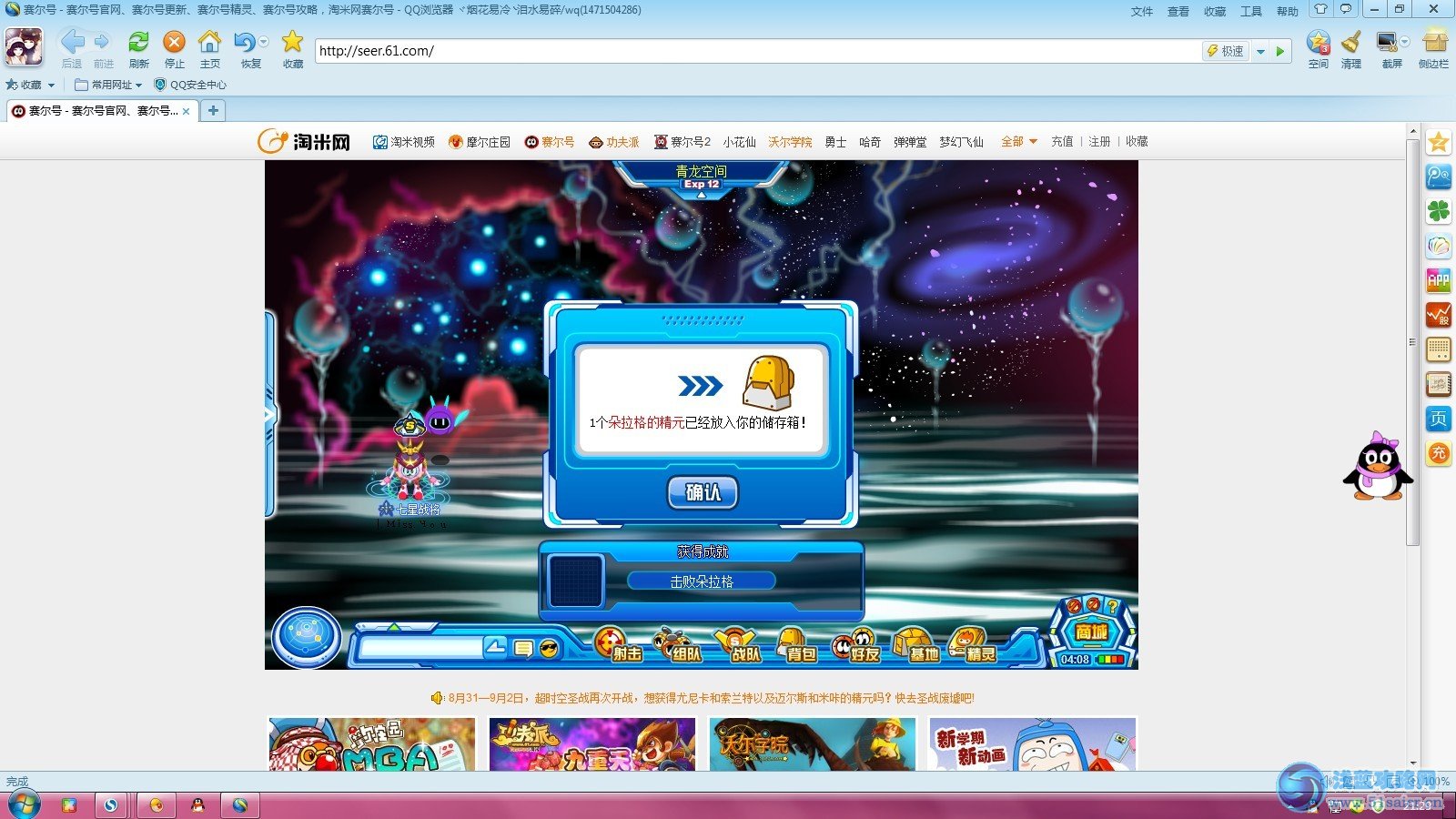Open 淘米视频 link in site nav
Screen dimensions: 1456x819
click(404, 142)
